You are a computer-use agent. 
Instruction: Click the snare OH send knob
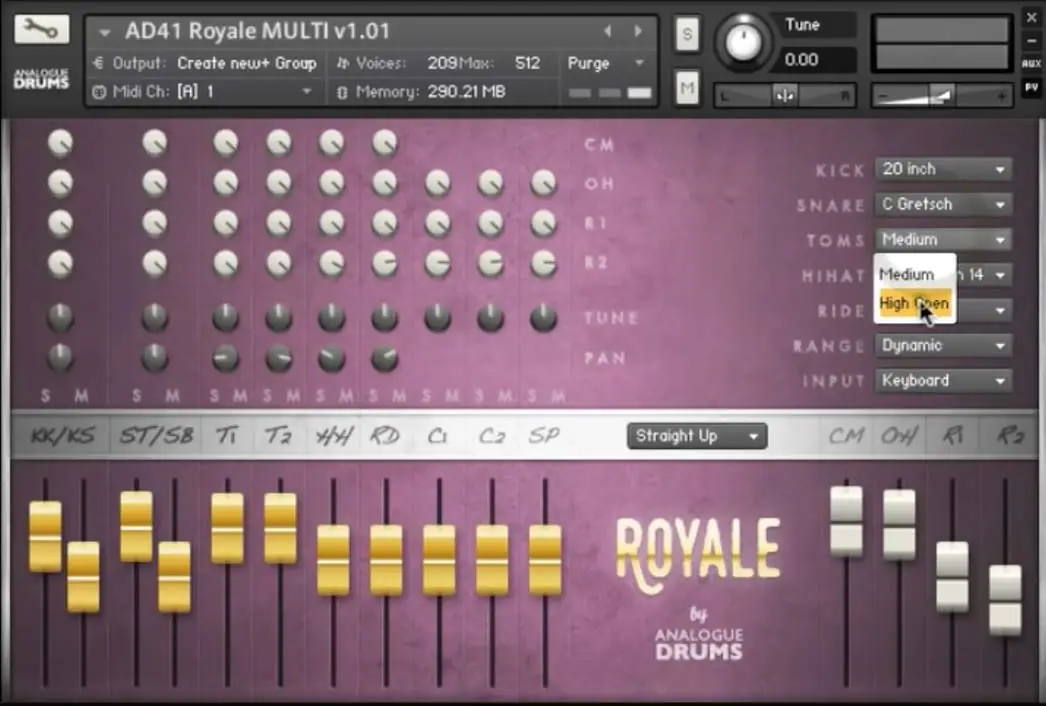155,183
